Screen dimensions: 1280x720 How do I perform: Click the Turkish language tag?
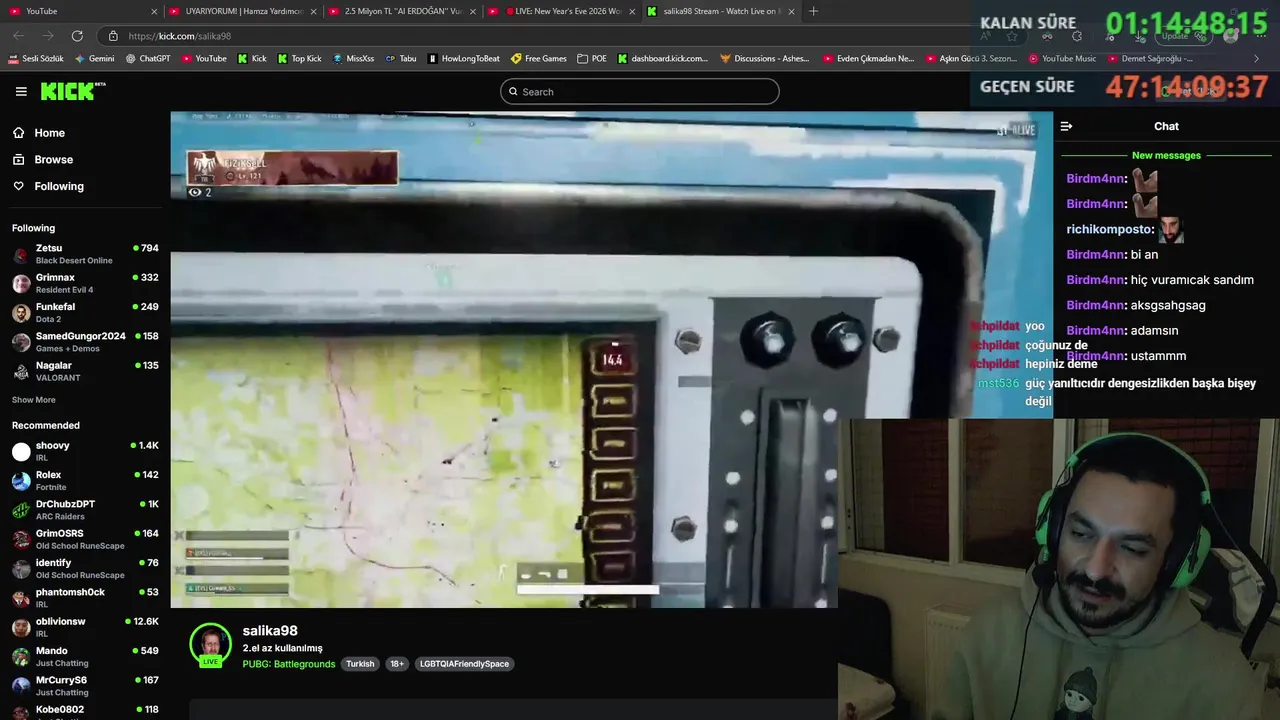coord(360,664)
